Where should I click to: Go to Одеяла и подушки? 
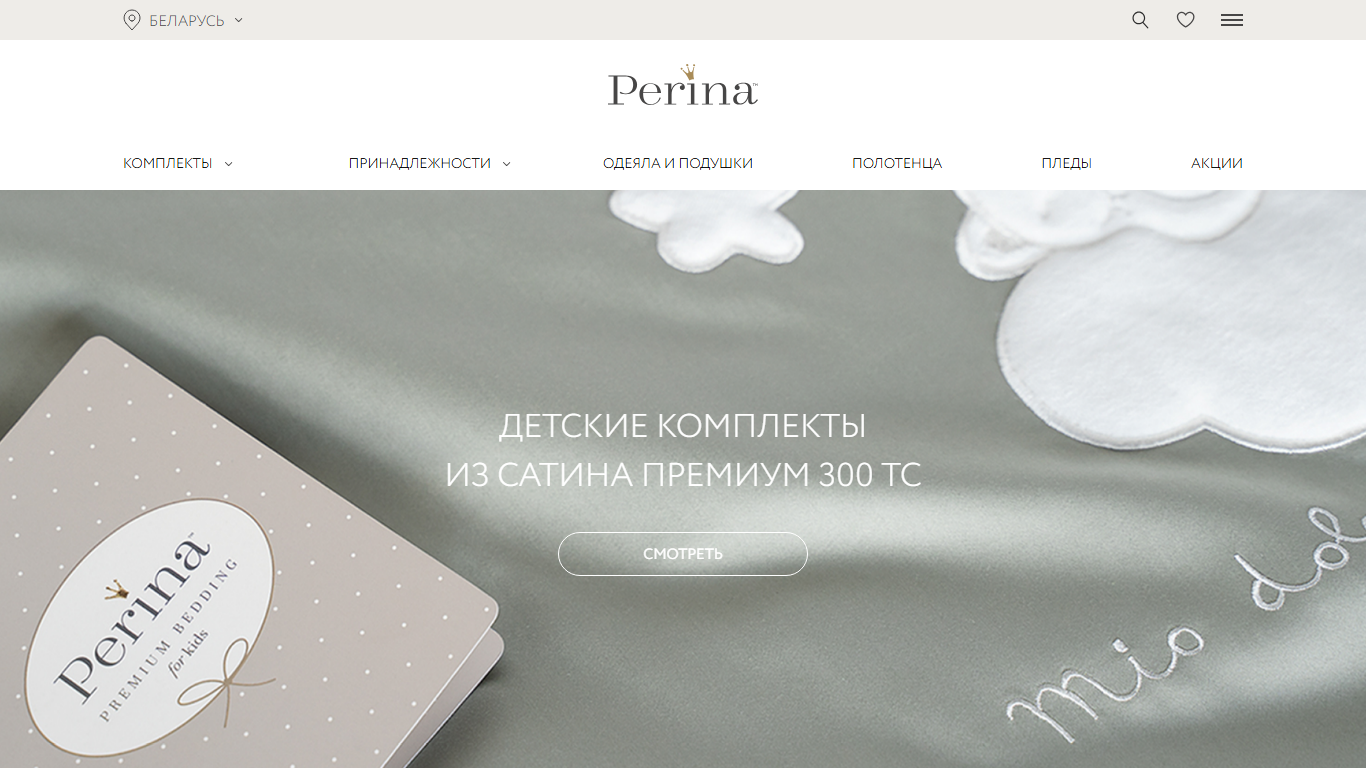[x=678, y=163]
